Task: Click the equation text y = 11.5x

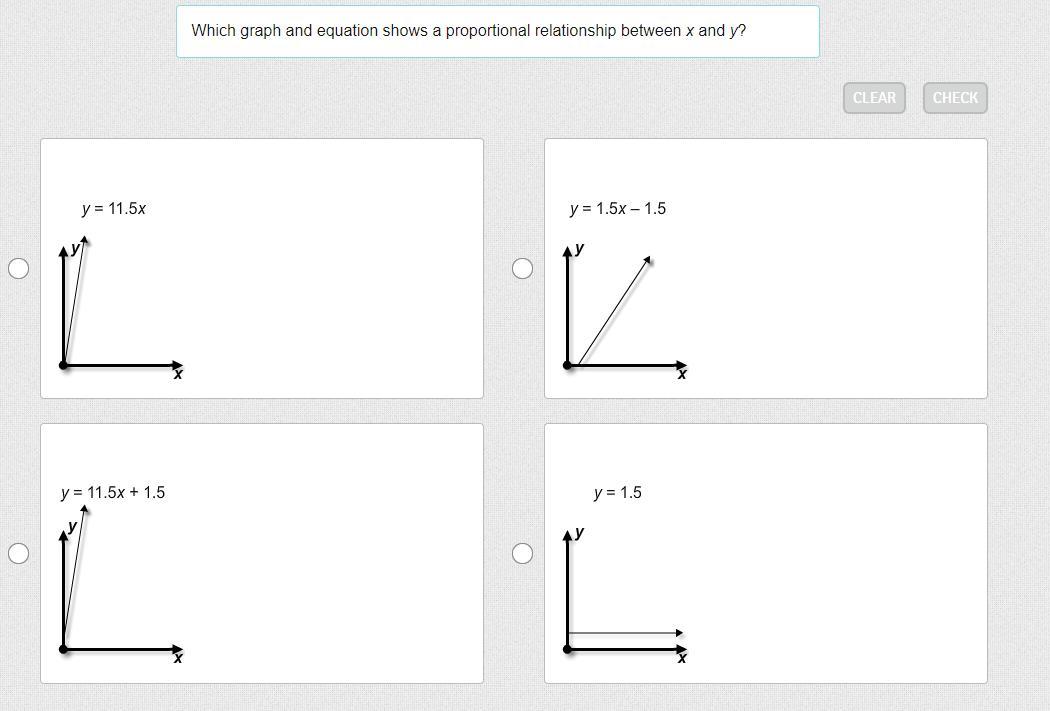Action: pyautogui.click(x=114, y=209)
